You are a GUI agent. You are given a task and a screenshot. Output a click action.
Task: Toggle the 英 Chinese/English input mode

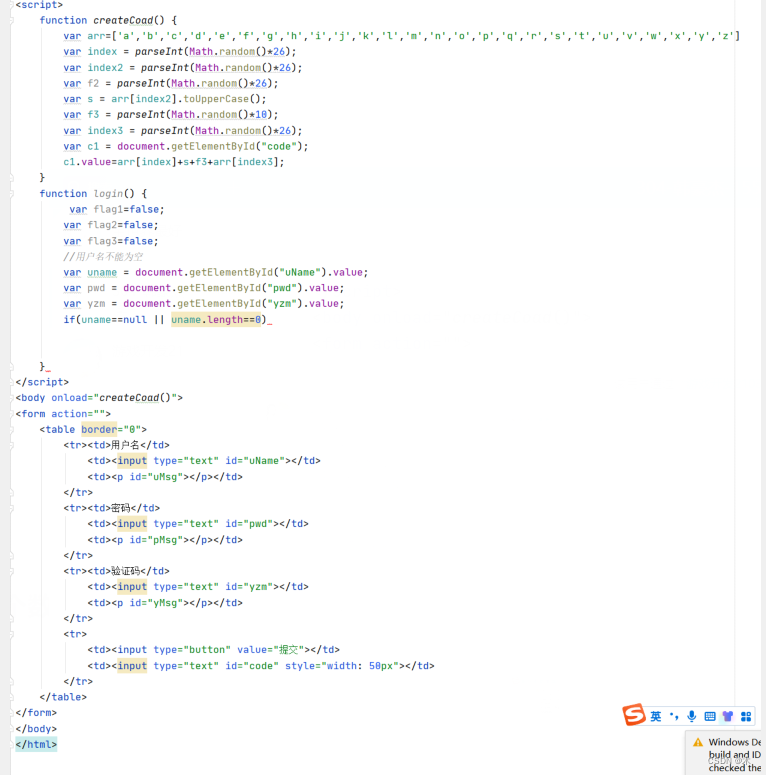click(656, 716)
